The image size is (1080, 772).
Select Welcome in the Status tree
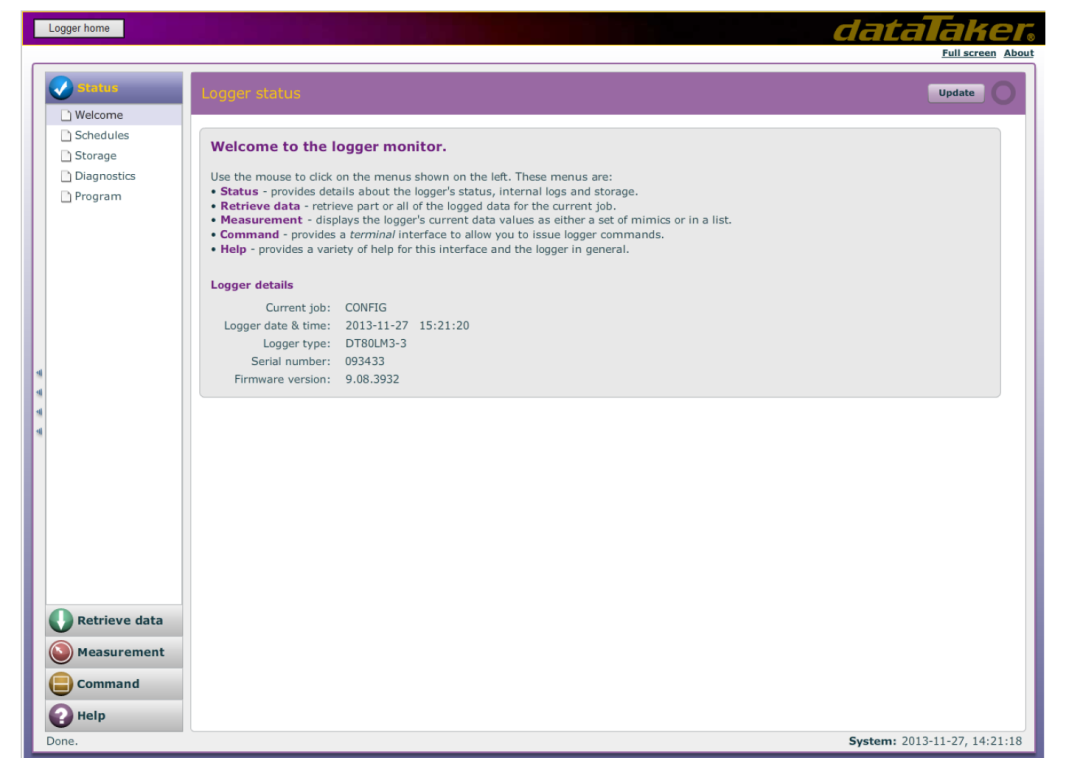pos(99,115)
